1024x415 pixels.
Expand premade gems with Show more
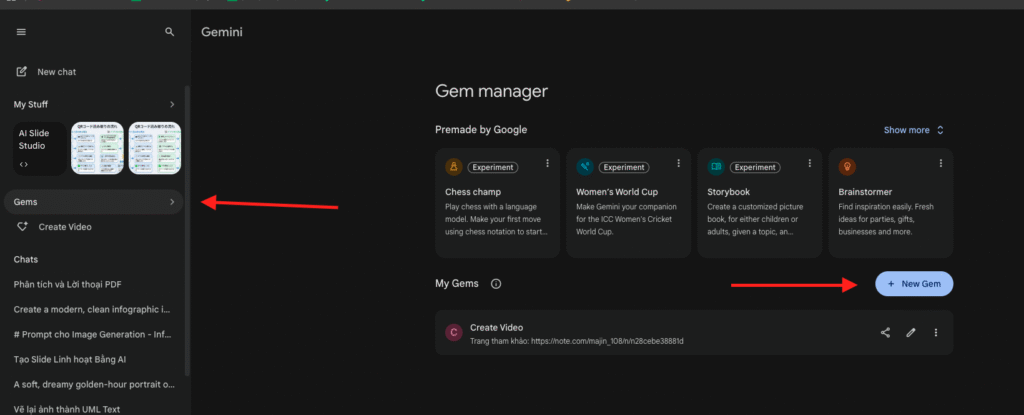click(x=914, y=130)
